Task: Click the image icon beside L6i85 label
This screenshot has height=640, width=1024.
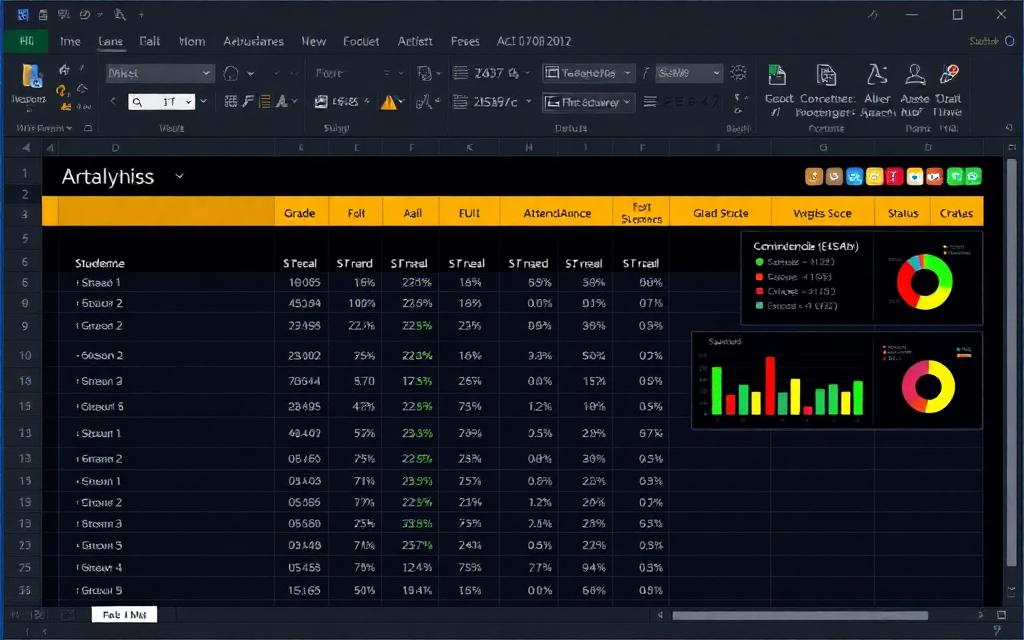Action: click(321, 101)
